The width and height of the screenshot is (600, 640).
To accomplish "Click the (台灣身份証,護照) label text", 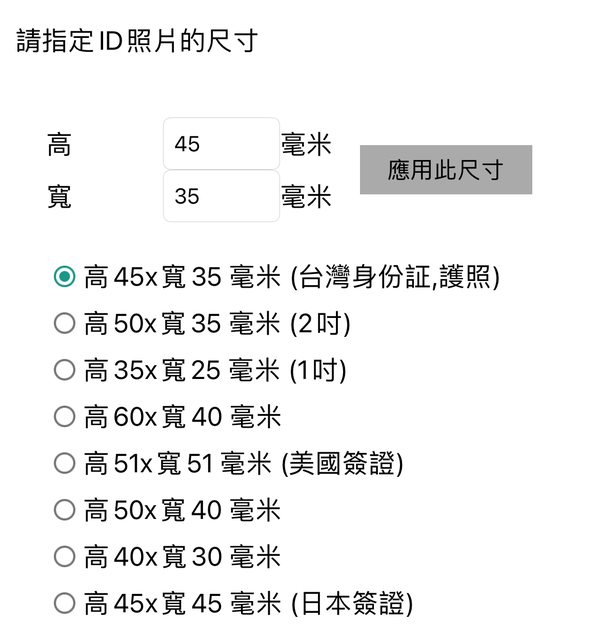I will point(394,277).
